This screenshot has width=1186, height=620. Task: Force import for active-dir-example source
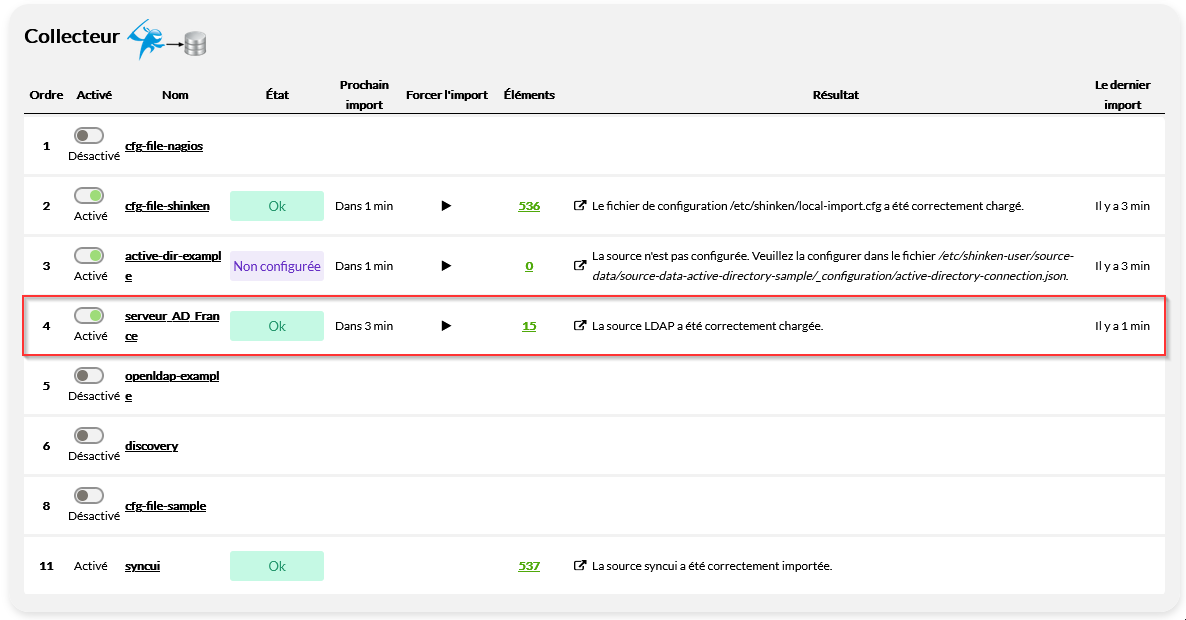(446, 266)
